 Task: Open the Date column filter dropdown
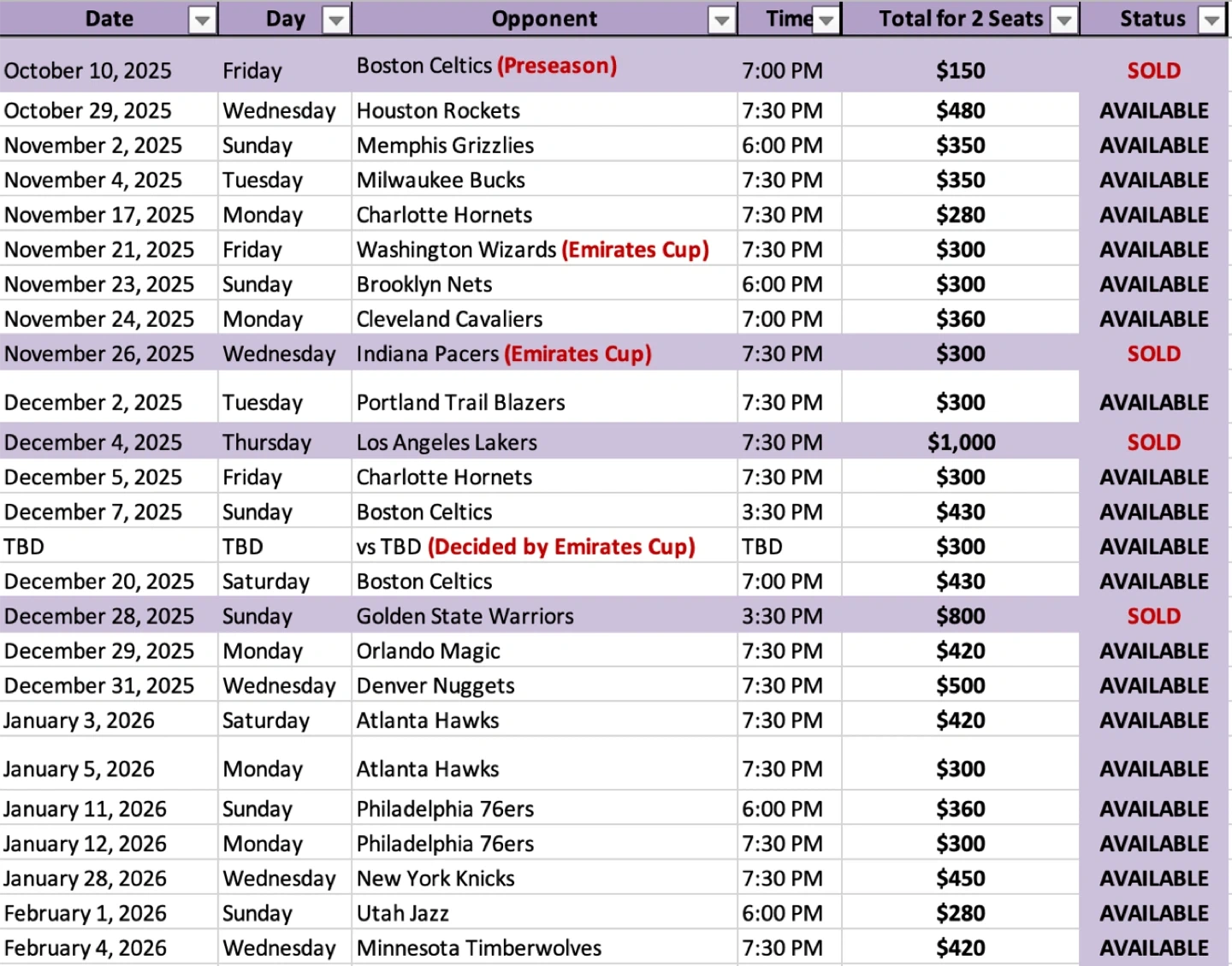point(202,21)
